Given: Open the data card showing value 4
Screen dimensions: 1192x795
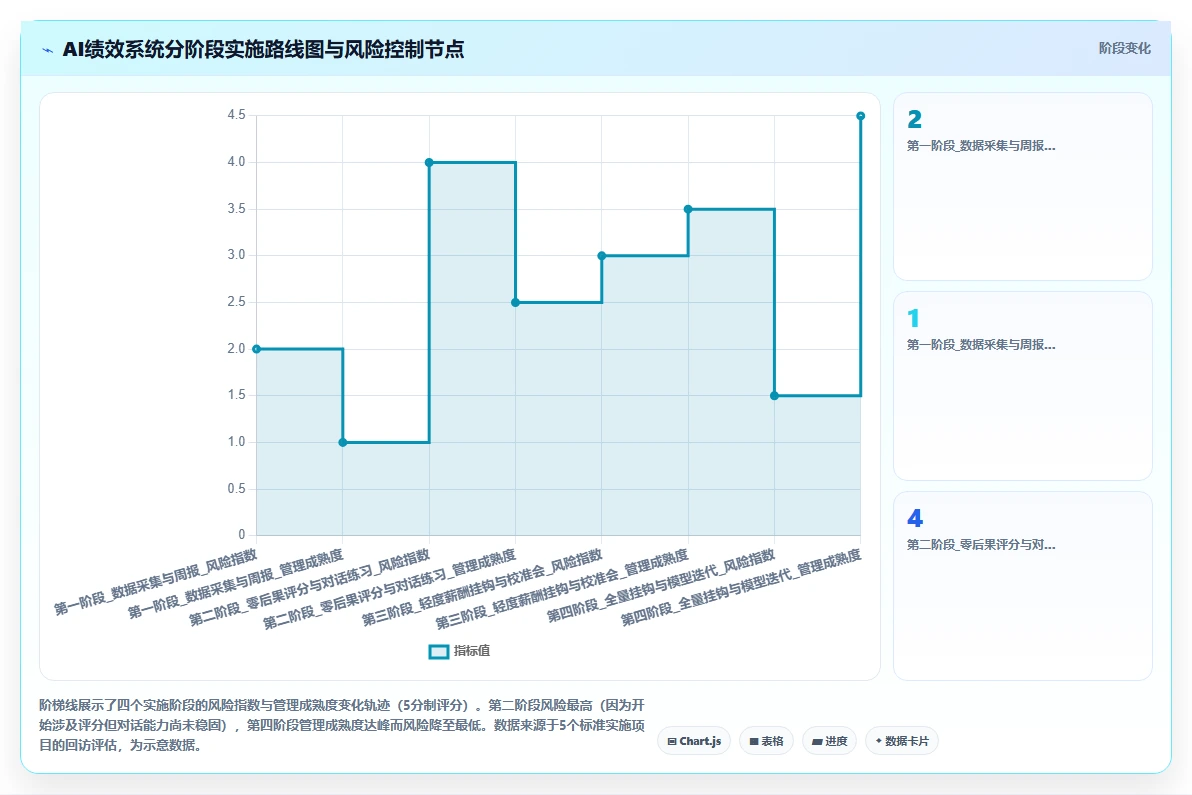Looking at the screenshot, I should (1022, 586).
